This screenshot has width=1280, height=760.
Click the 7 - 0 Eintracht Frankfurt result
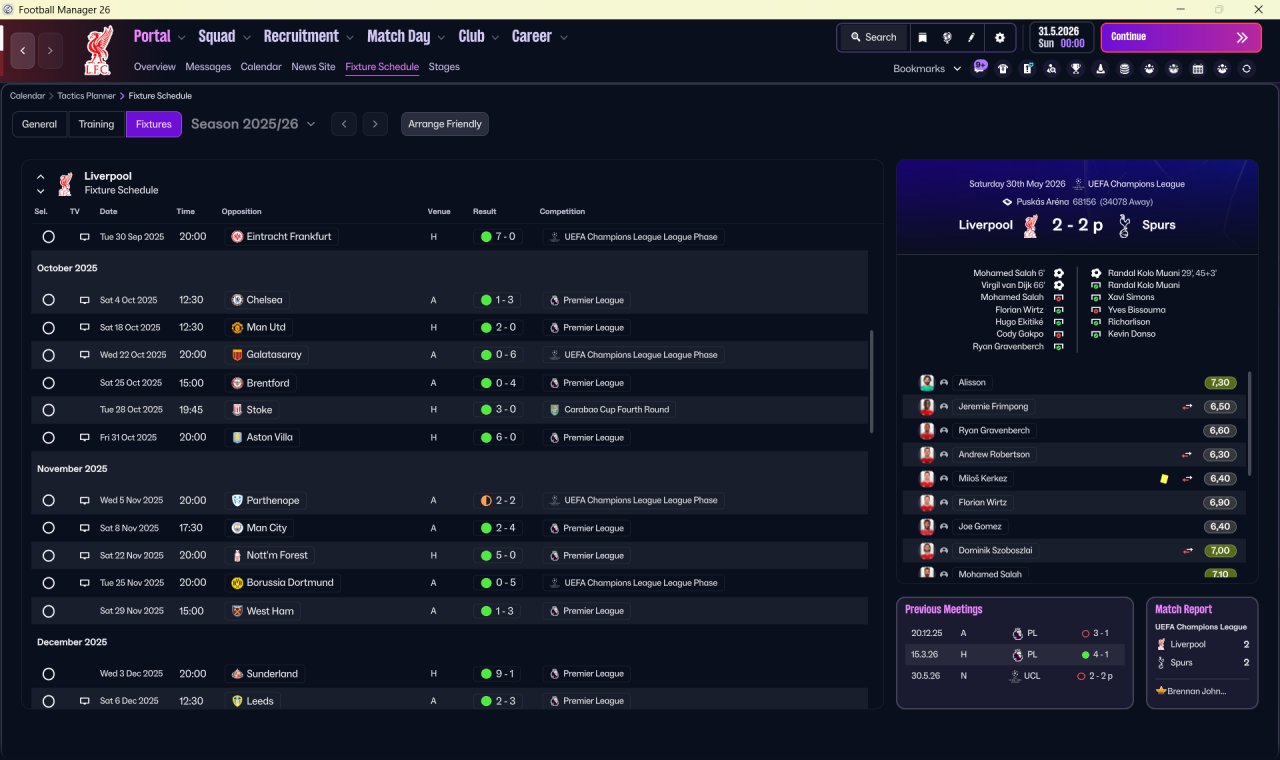point(498,237)
